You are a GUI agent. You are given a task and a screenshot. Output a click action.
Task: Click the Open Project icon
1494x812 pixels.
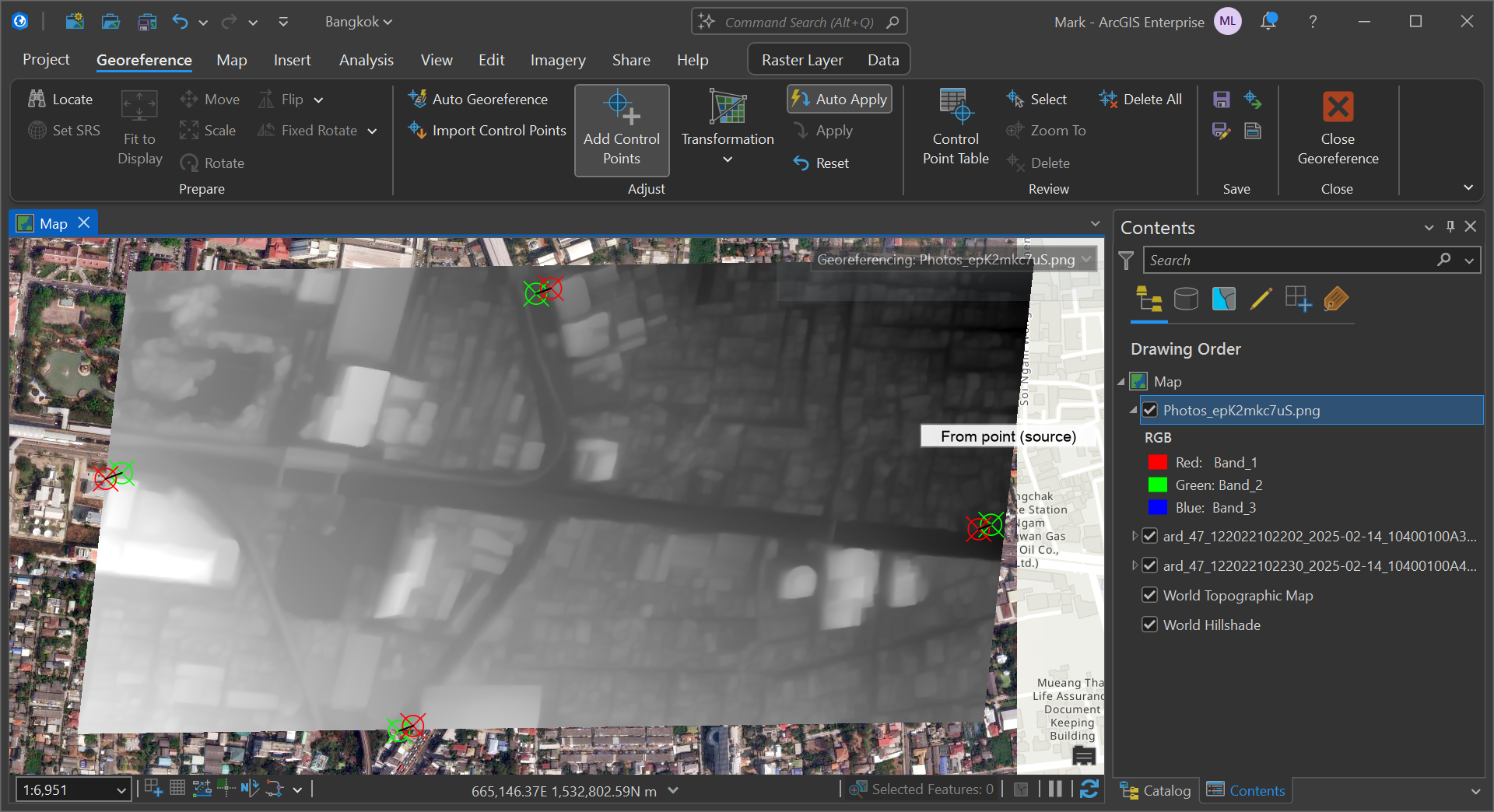tap(110, 22)
